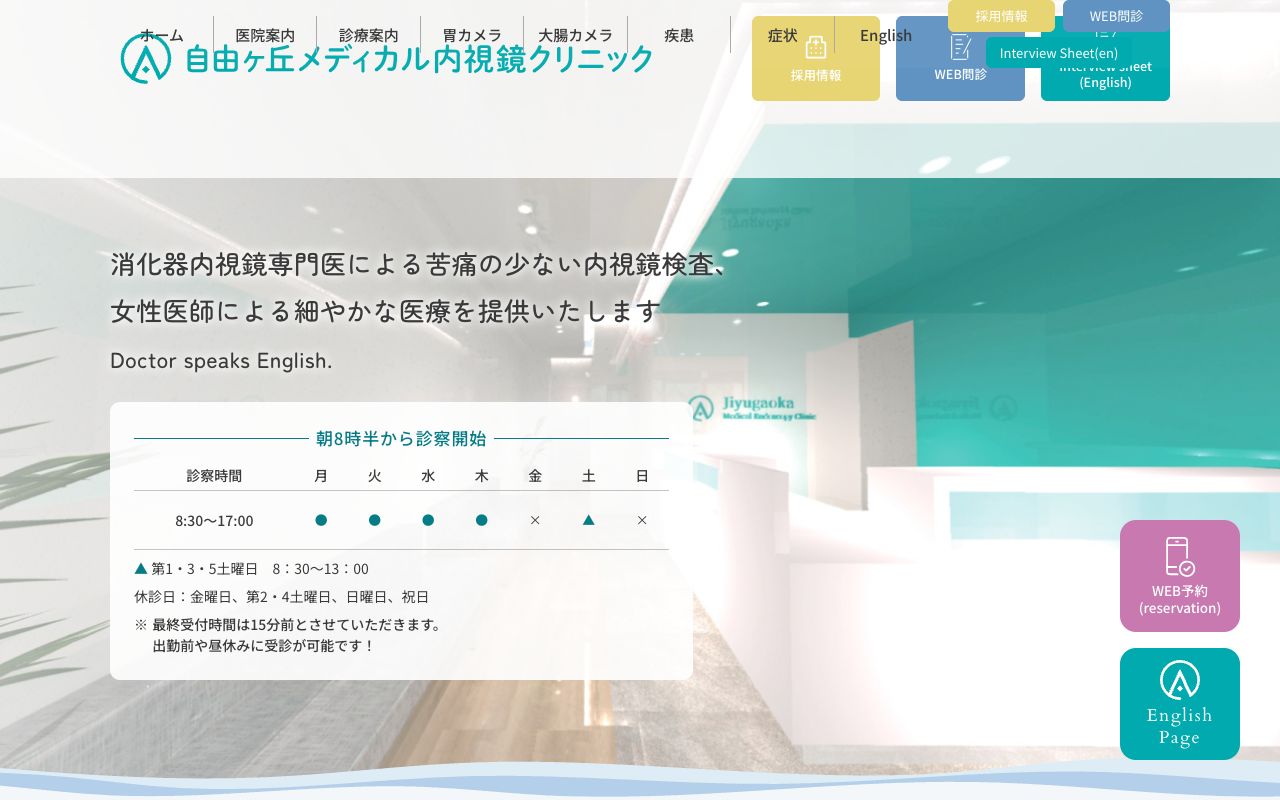Open the 診療案内 menu item
The height and width of the screenshot is (800, 1280).
369,35
